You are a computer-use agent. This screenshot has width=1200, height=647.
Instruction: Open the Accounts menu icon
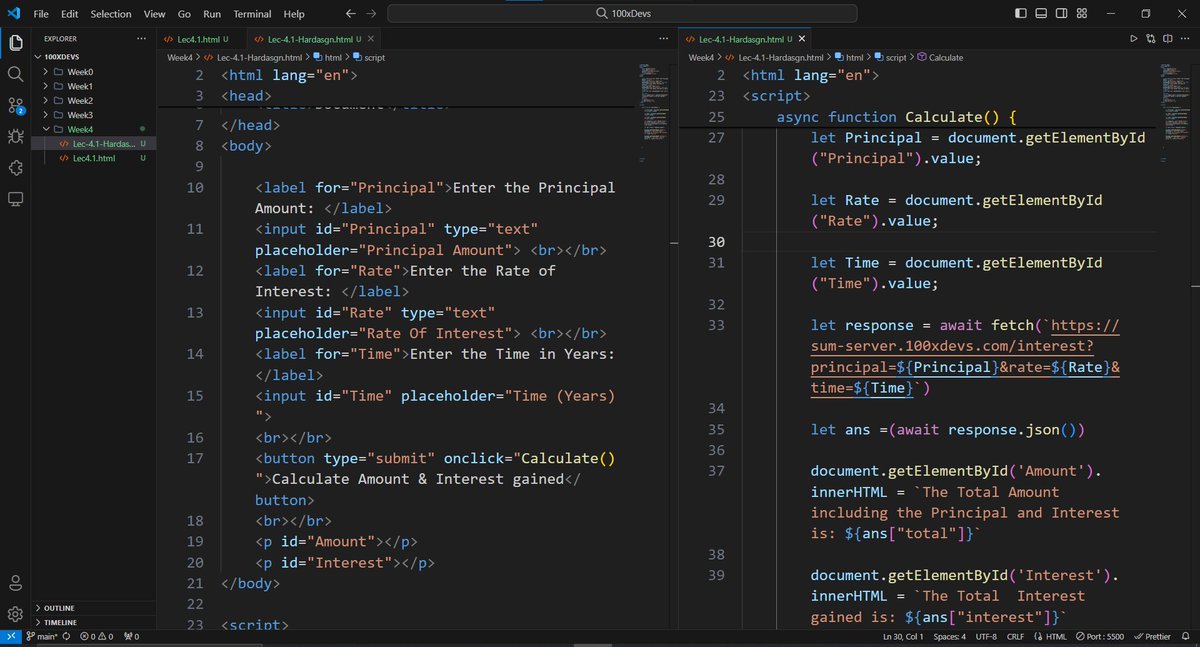pos(15,583)
